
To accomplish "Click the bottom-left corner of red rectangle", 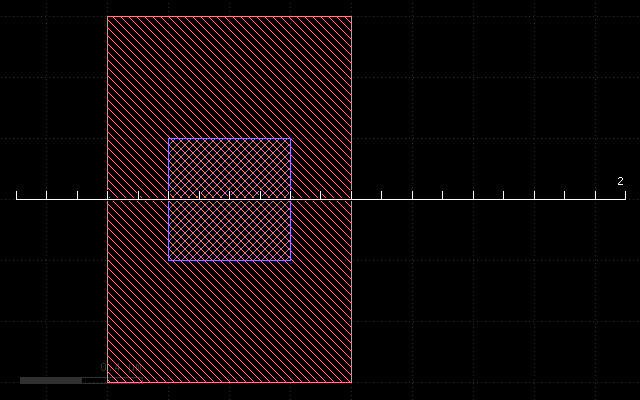I will [x=107, y=382].
